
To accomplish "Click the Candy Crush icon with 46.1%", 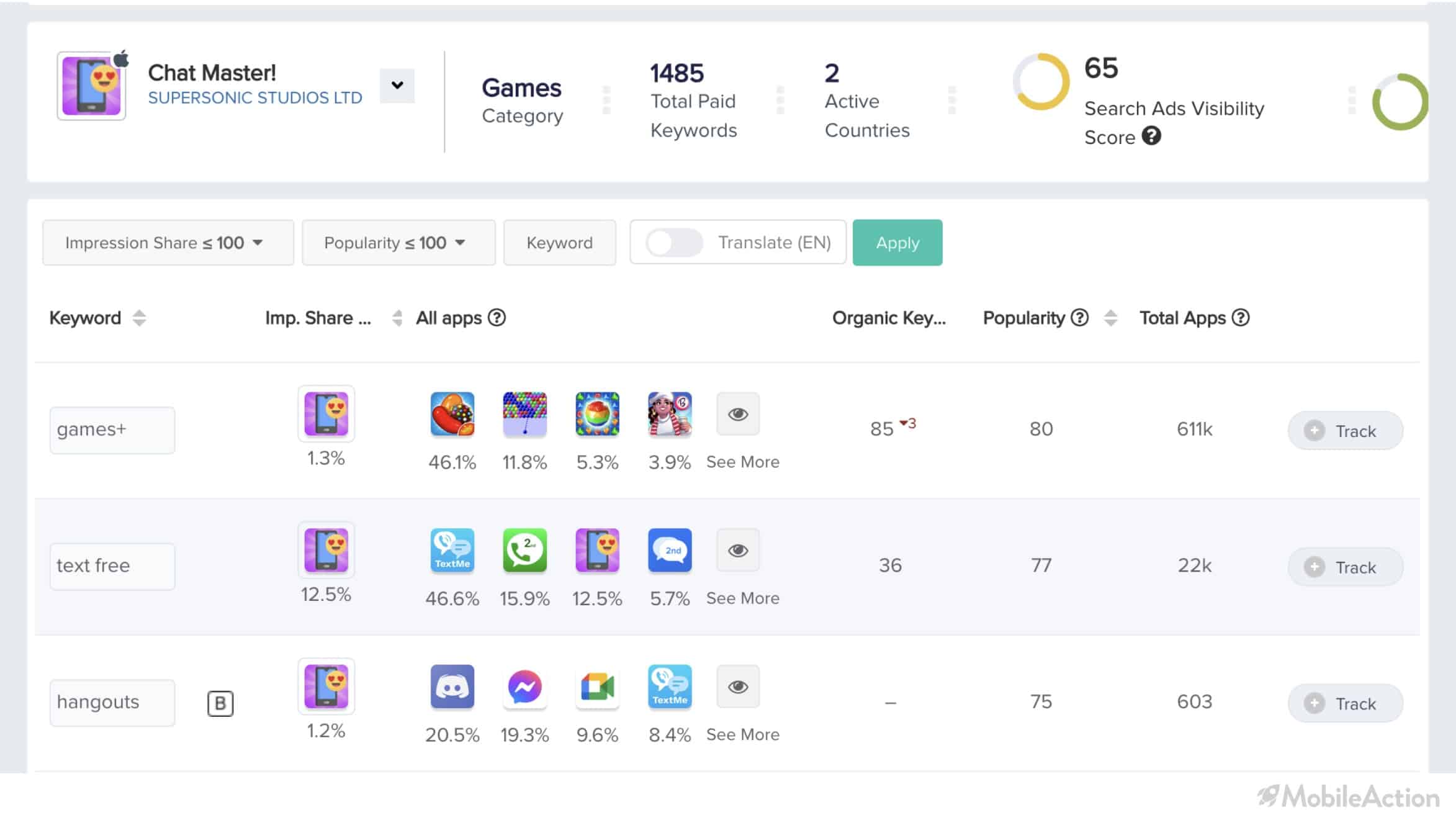I will 452,414.
